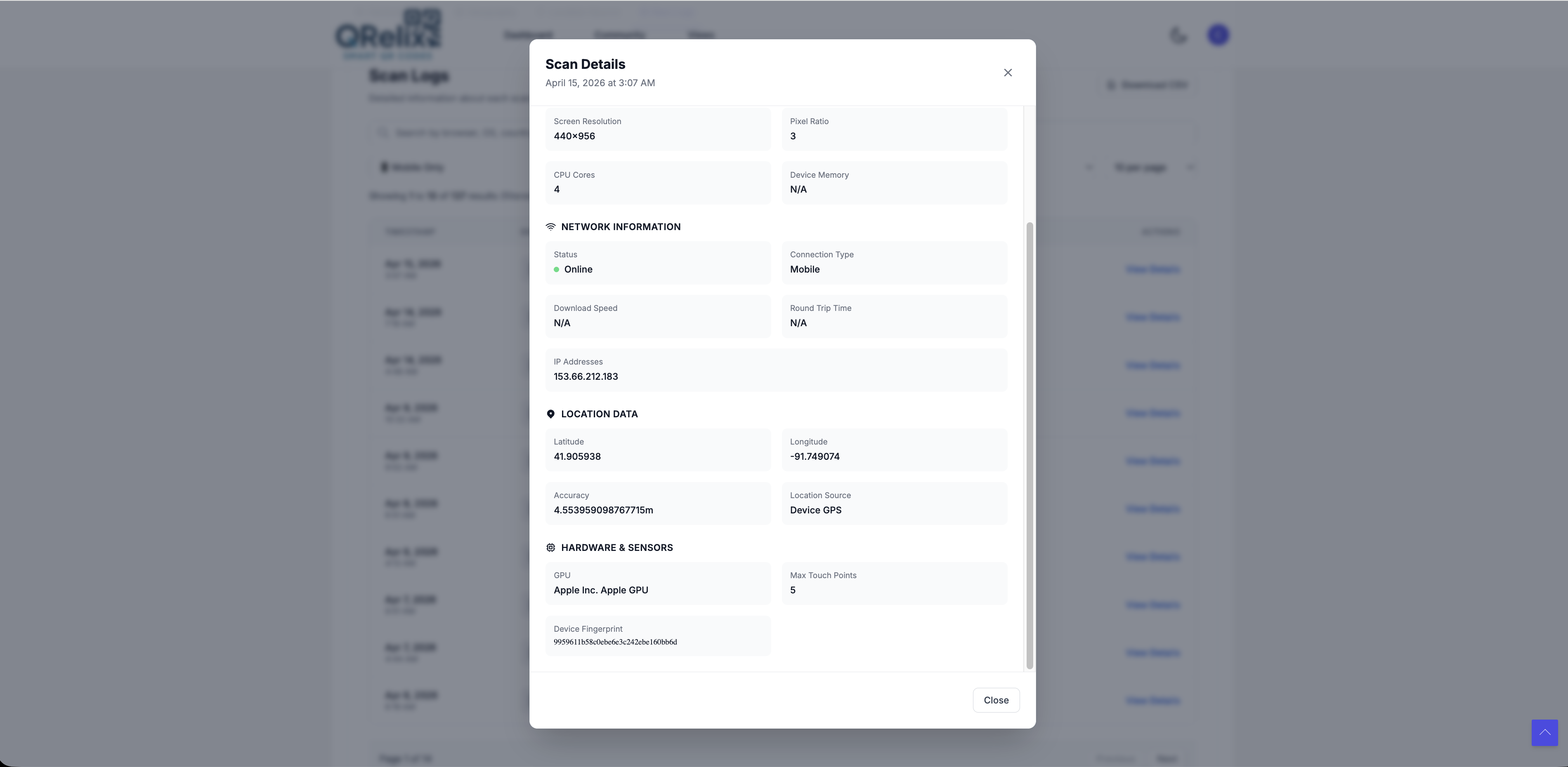Viewport: 1568px width, 767px height.
Task: Click the location pin icon next to Location Data
Action: coord(551,414)
